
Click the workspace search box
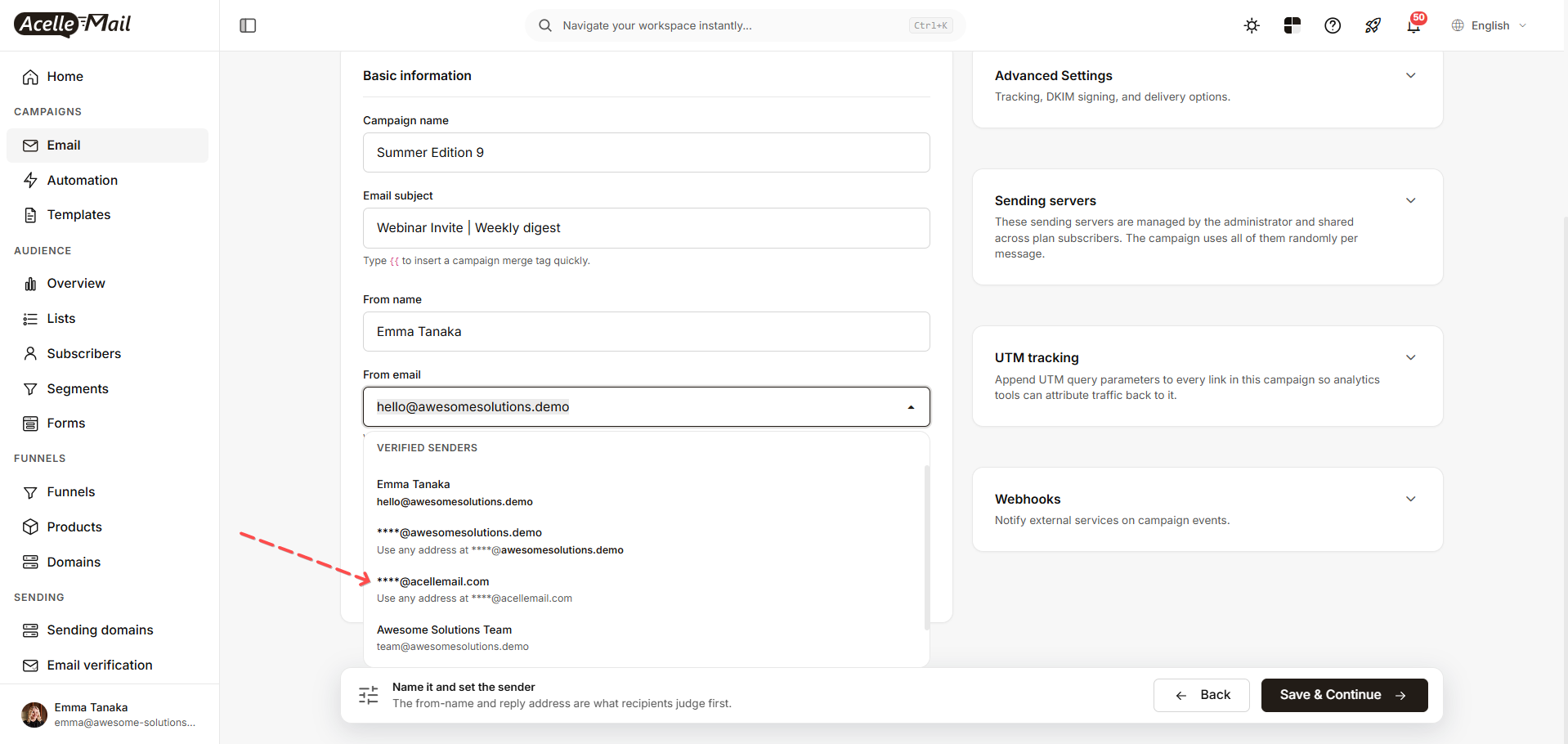745,25
